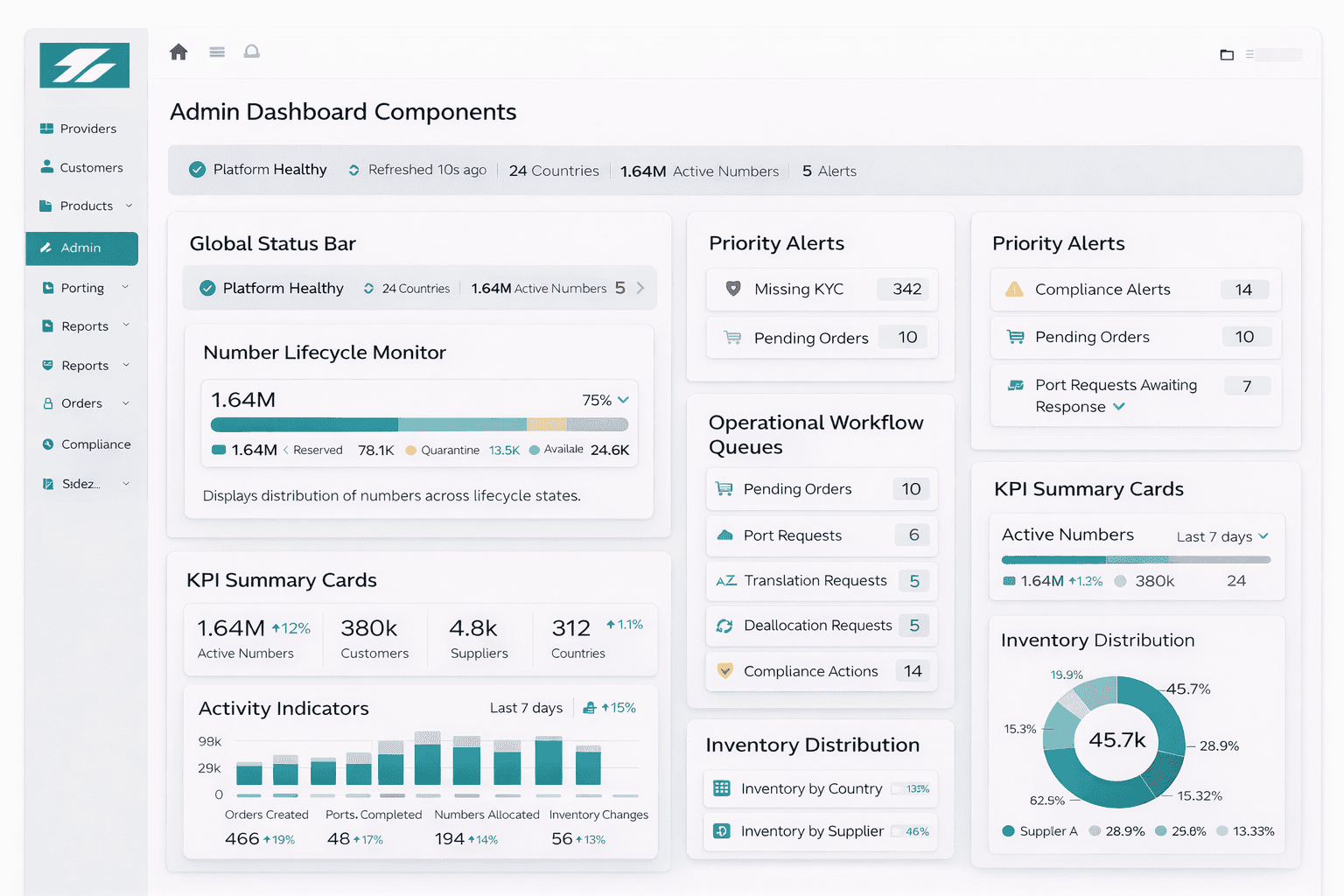
Task: Click the Inventory by Supplier icon
Action: pos(722,831)
